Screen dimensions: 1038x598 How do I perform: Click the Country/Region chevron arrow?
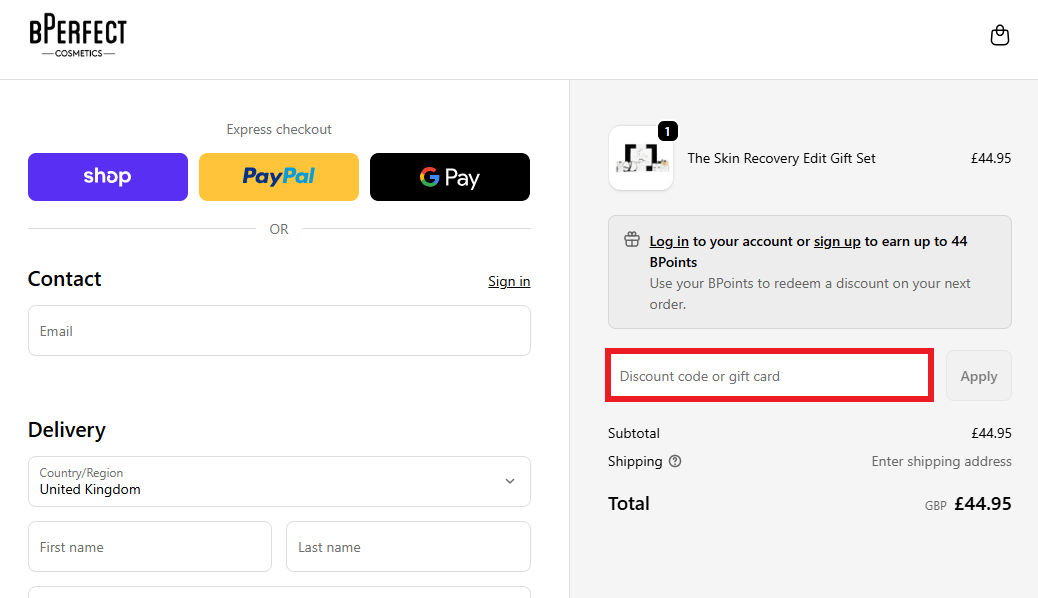pyautogui.click(x=508, y=481)
